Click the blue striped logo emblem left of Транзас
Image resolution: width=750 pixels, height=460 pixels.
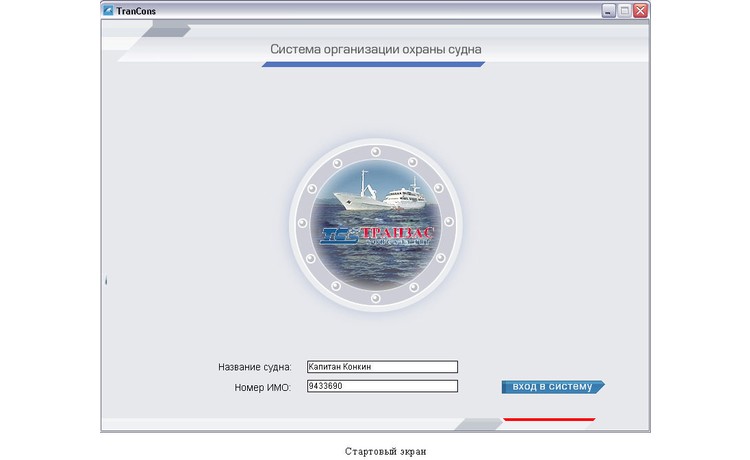338,235
